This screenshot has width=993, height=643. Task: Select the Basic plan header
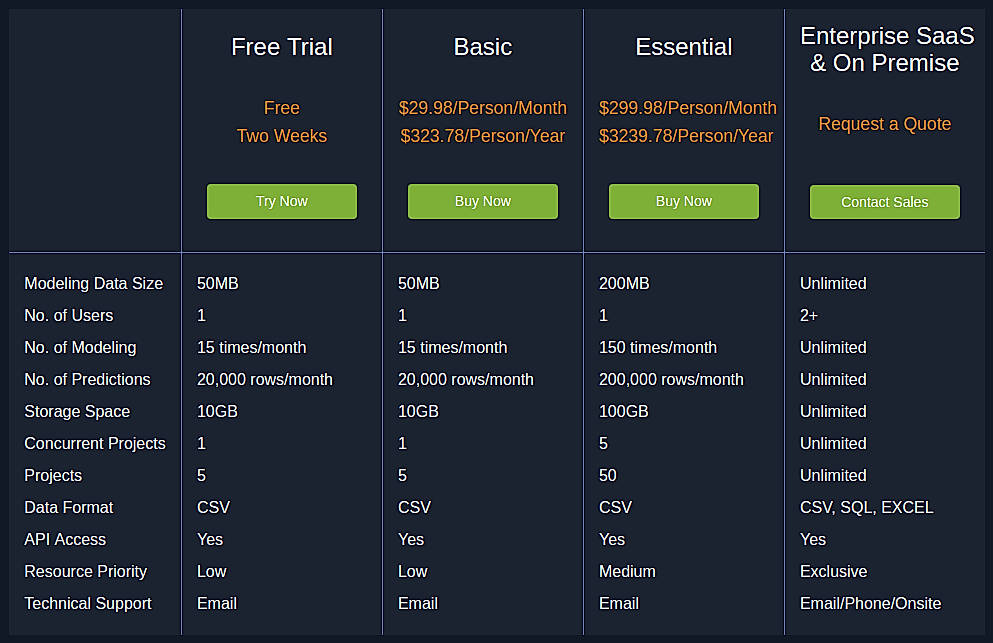[482, 47]
